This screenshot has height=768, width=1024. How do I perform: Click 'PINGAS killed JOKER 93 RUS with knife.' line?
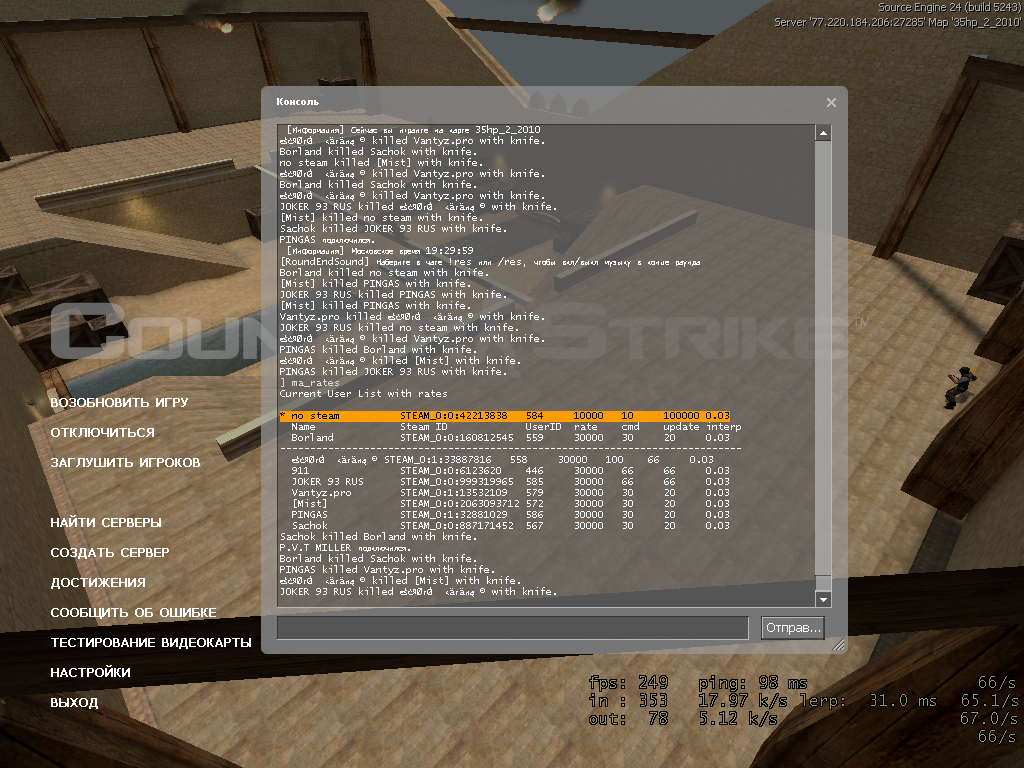coord(393,372)
